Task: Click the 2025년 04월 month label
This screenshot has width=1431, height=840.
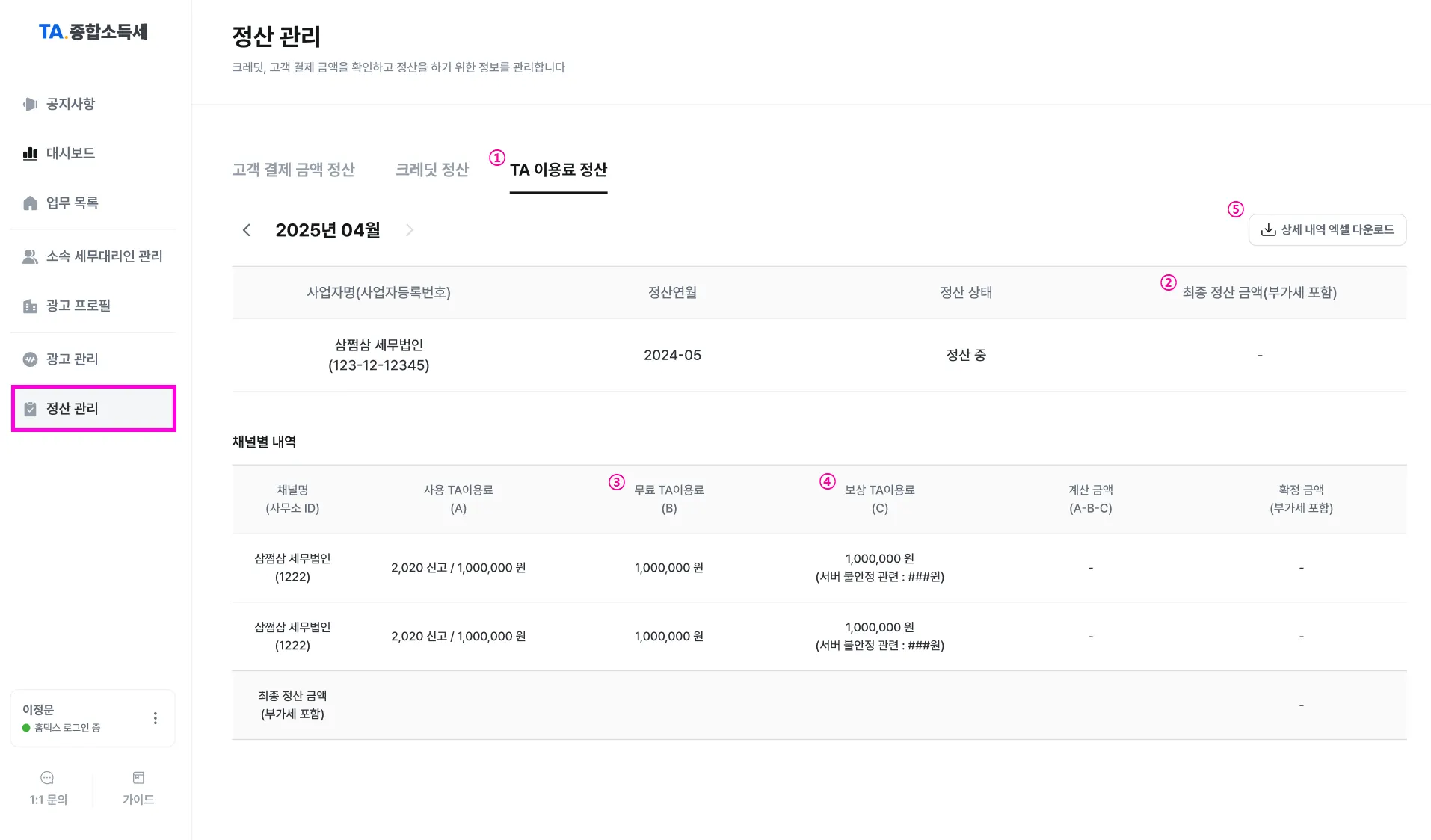Action: [x=327, y=230]
